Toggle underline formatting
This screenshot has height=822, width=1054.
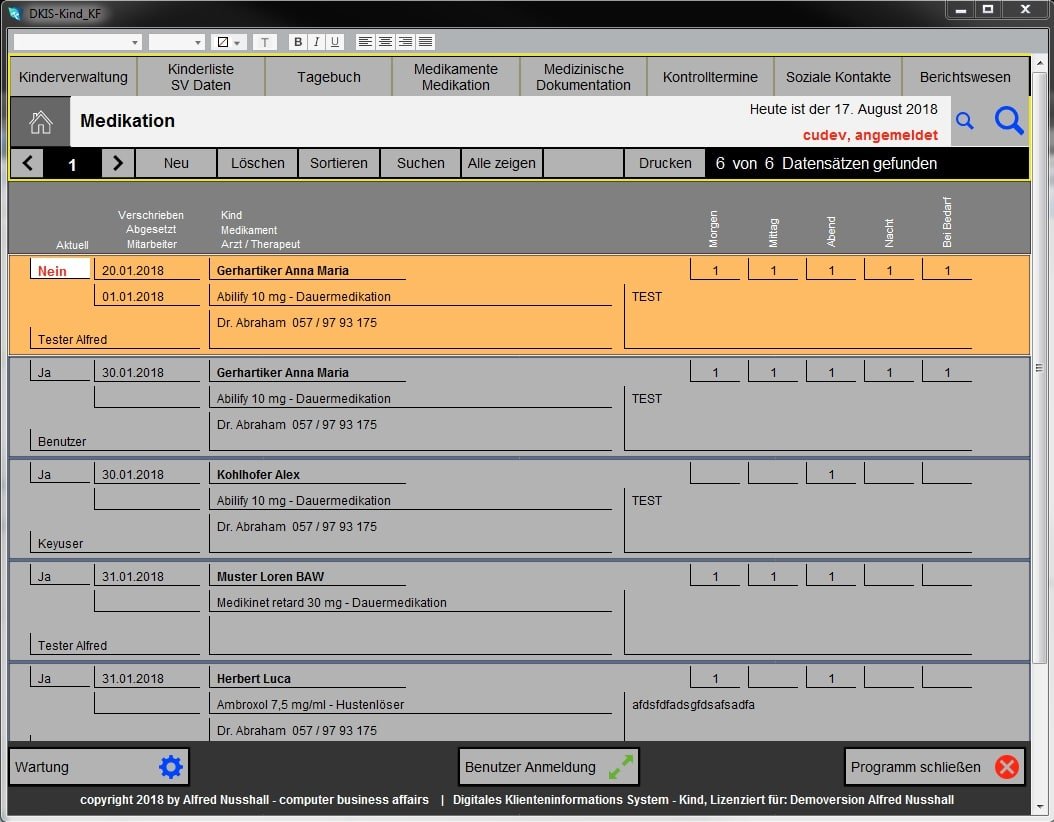(335, 42)
